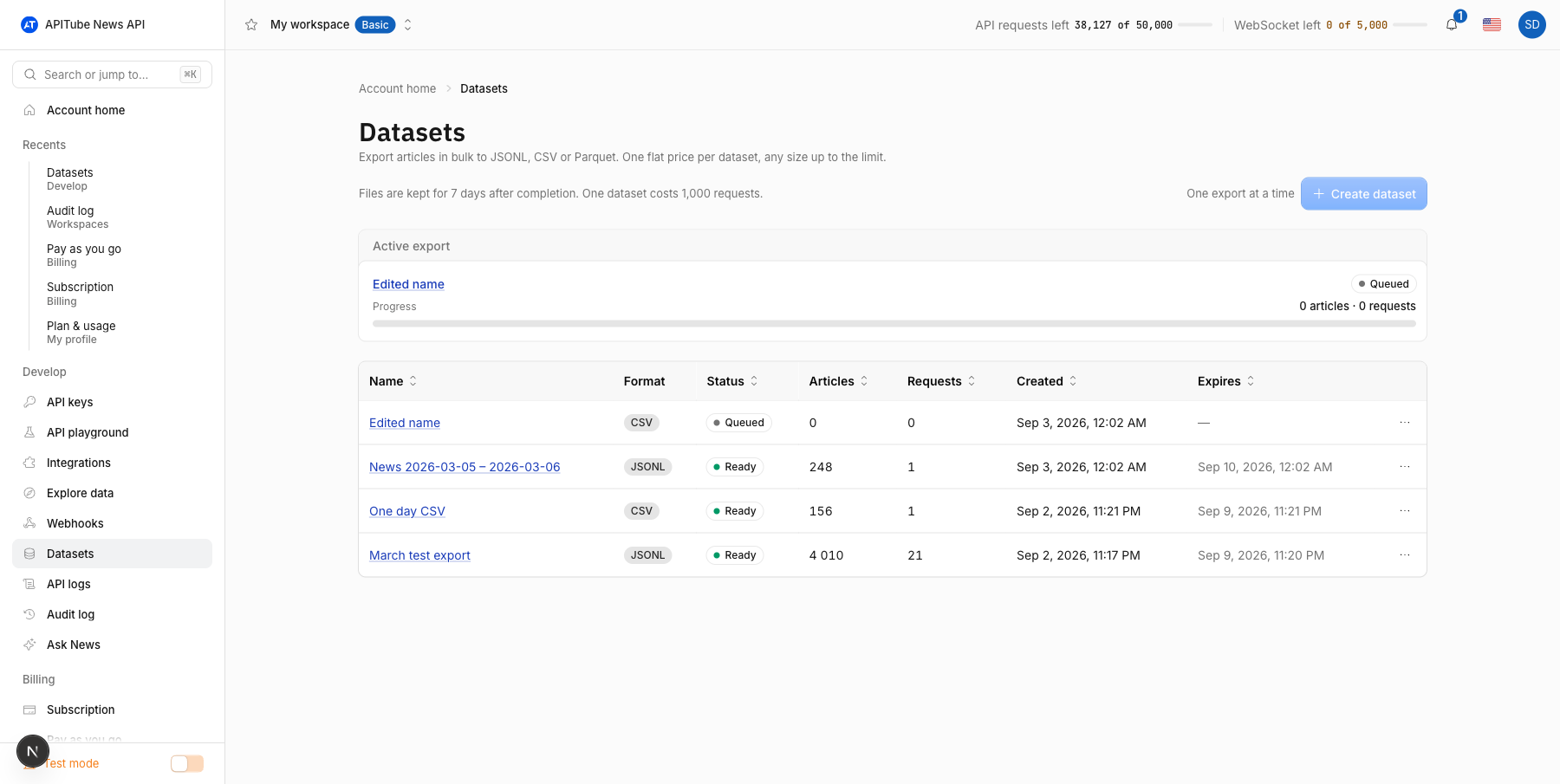This screenshot has height=784, width=1560.
Task: Sort table by Status column
Action: [732, 381]
